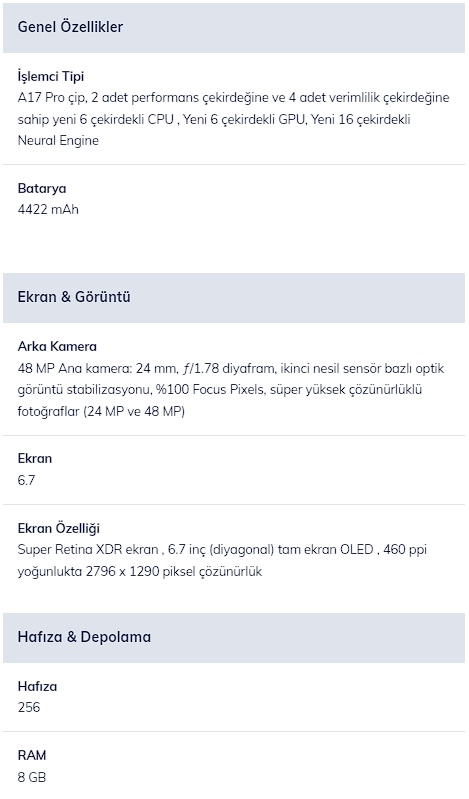
Task: Click the Ekran Özelliği label
Action: 59,528
